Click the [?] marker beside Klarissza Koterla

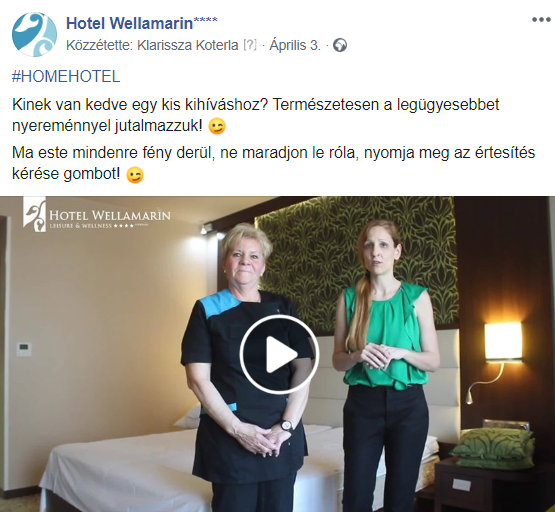tap(250, 45)
